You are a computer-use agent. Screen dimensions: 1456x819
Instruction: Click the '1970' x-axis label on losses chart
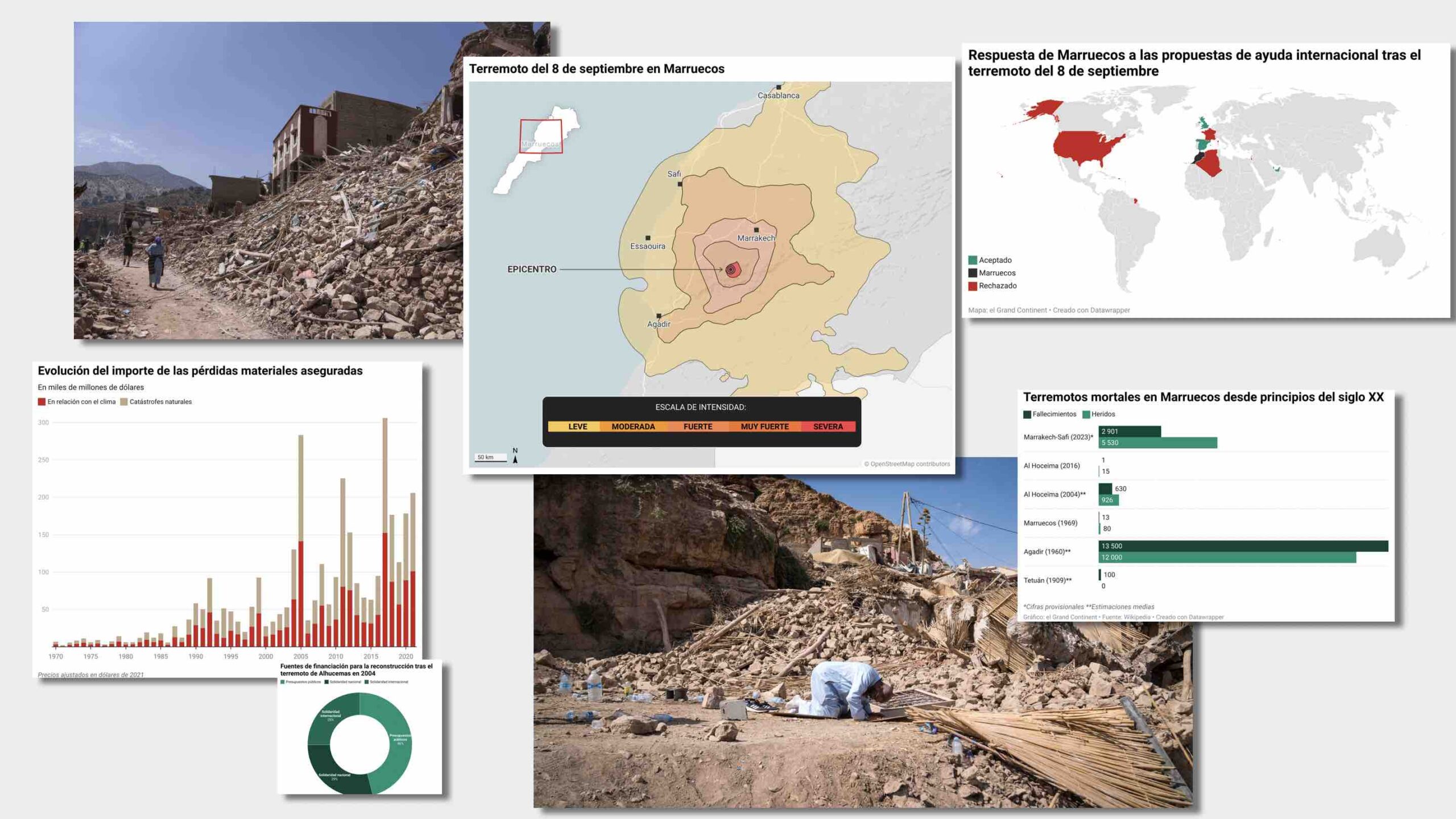click(56, 656)
